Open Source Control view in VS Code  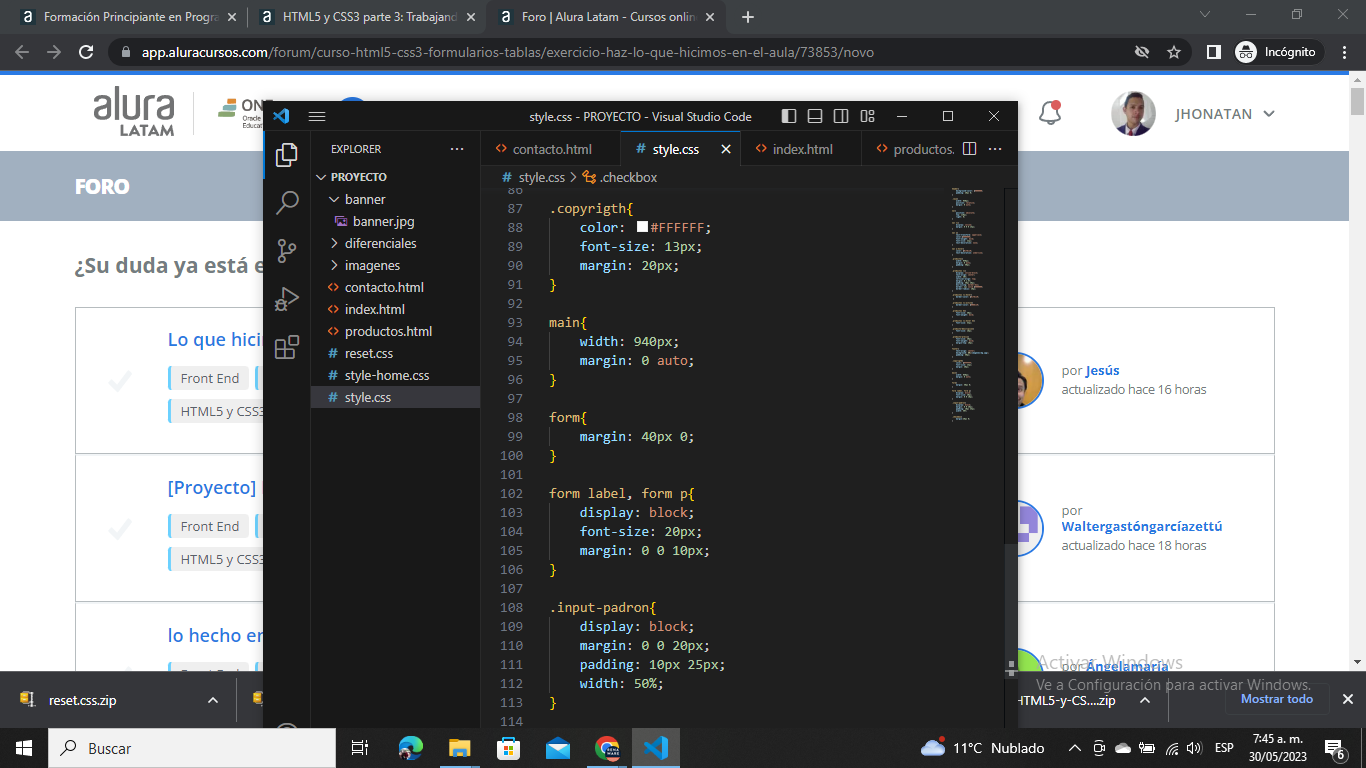pos(287,251)
